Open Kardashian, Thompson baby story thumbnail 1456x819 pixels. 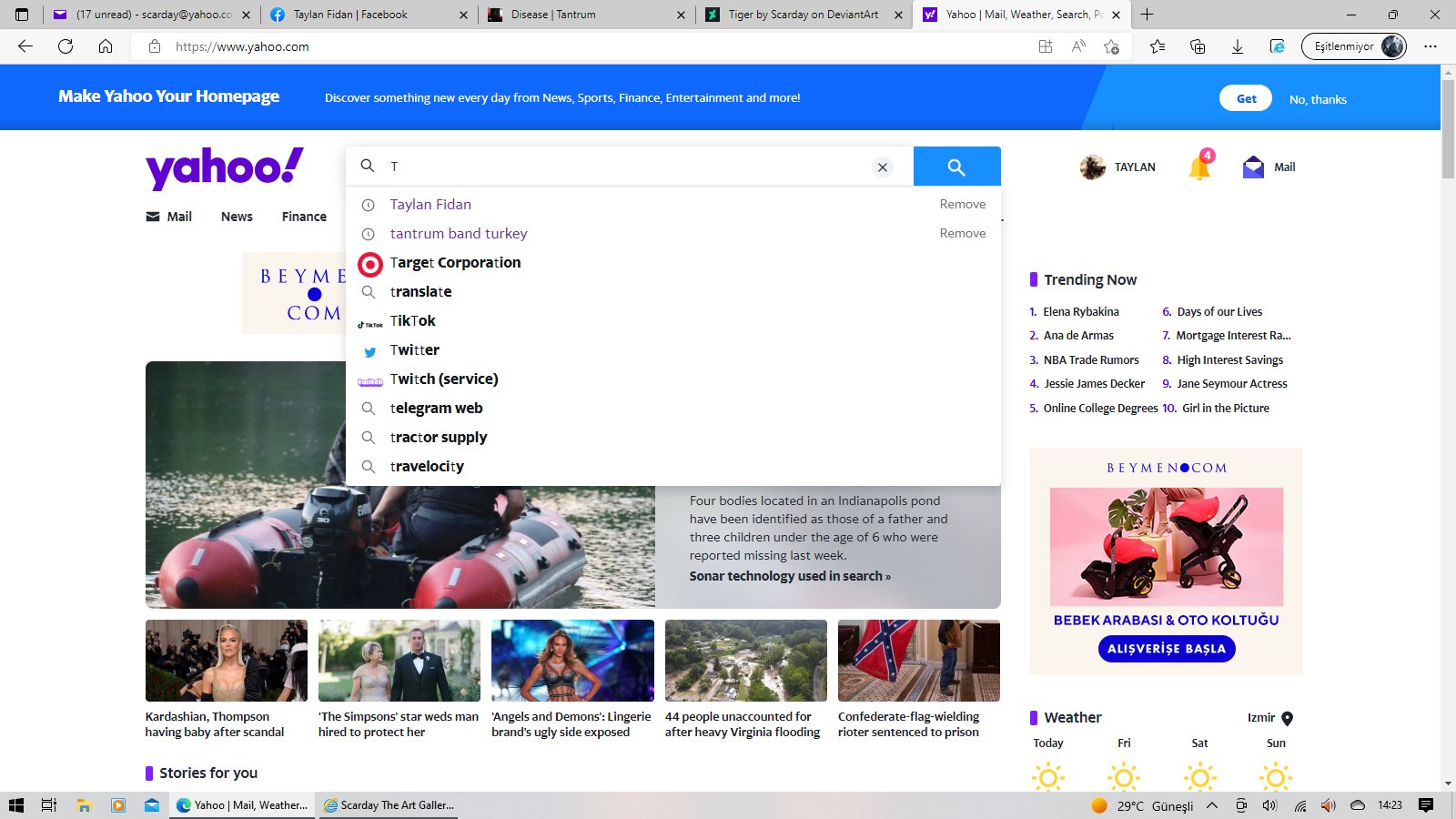tap(227, 661)
